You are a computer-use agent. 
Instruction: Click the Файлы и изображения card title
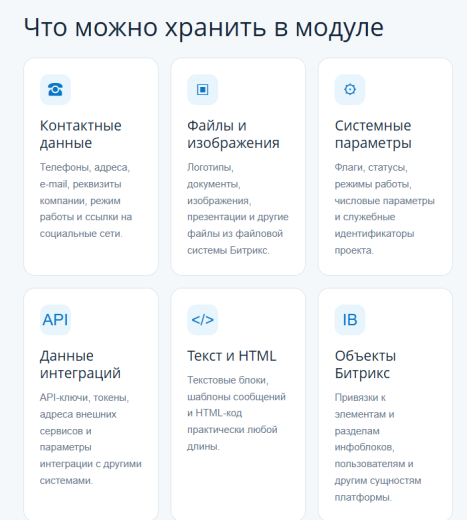[x=233, y=134]
